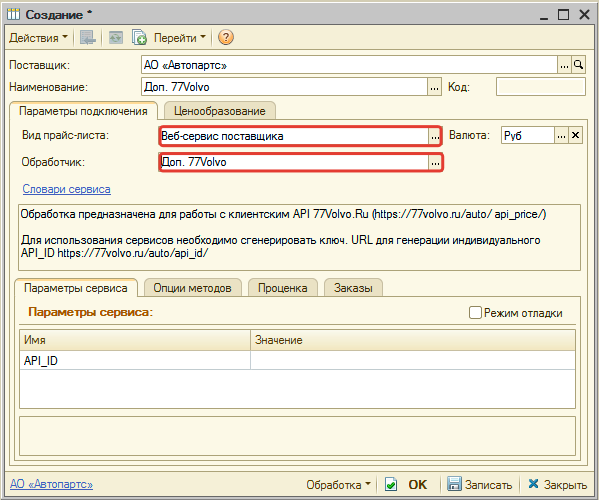Viewport: 599px width, 500px height.
Task: Open the Заказы tab
Action: (353, 288)
